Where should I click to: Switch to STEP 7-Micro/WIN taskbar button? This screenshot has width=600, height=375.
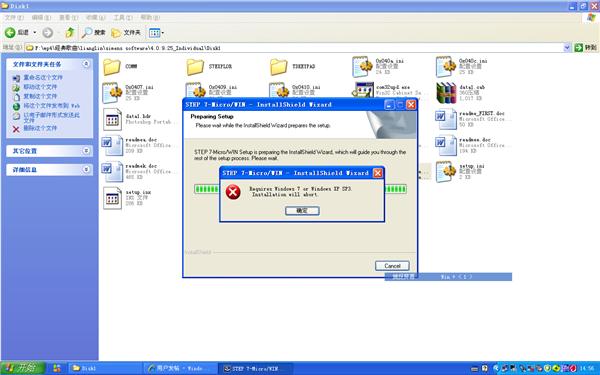point(255,368)
